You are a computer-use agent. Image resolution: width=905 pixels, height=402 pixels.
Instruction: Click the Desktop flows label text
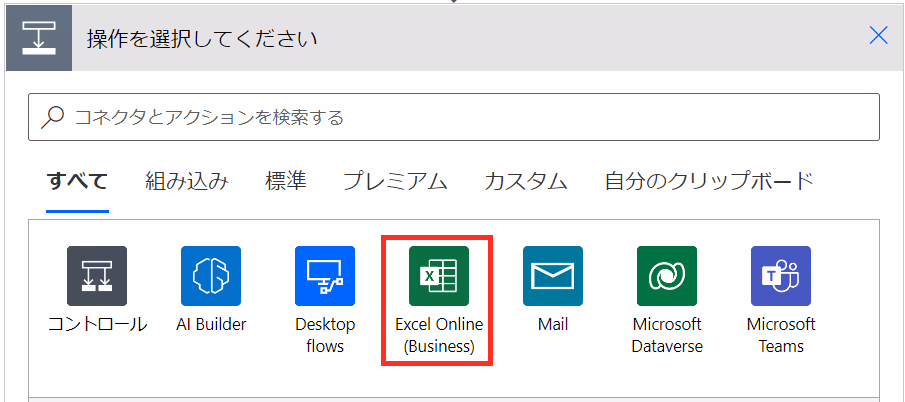pyautogui.click(x=325, y=335)
